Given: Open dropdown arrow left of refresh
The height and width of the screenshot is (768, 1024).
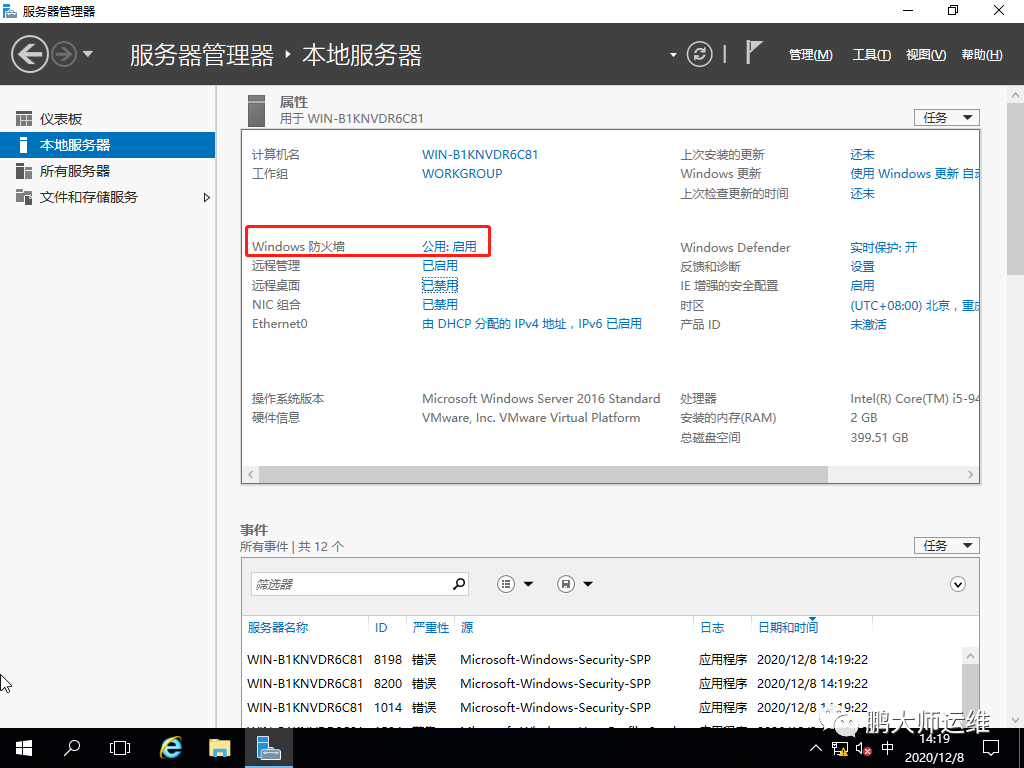Looking at the screenshot, I should pos(673,55).
